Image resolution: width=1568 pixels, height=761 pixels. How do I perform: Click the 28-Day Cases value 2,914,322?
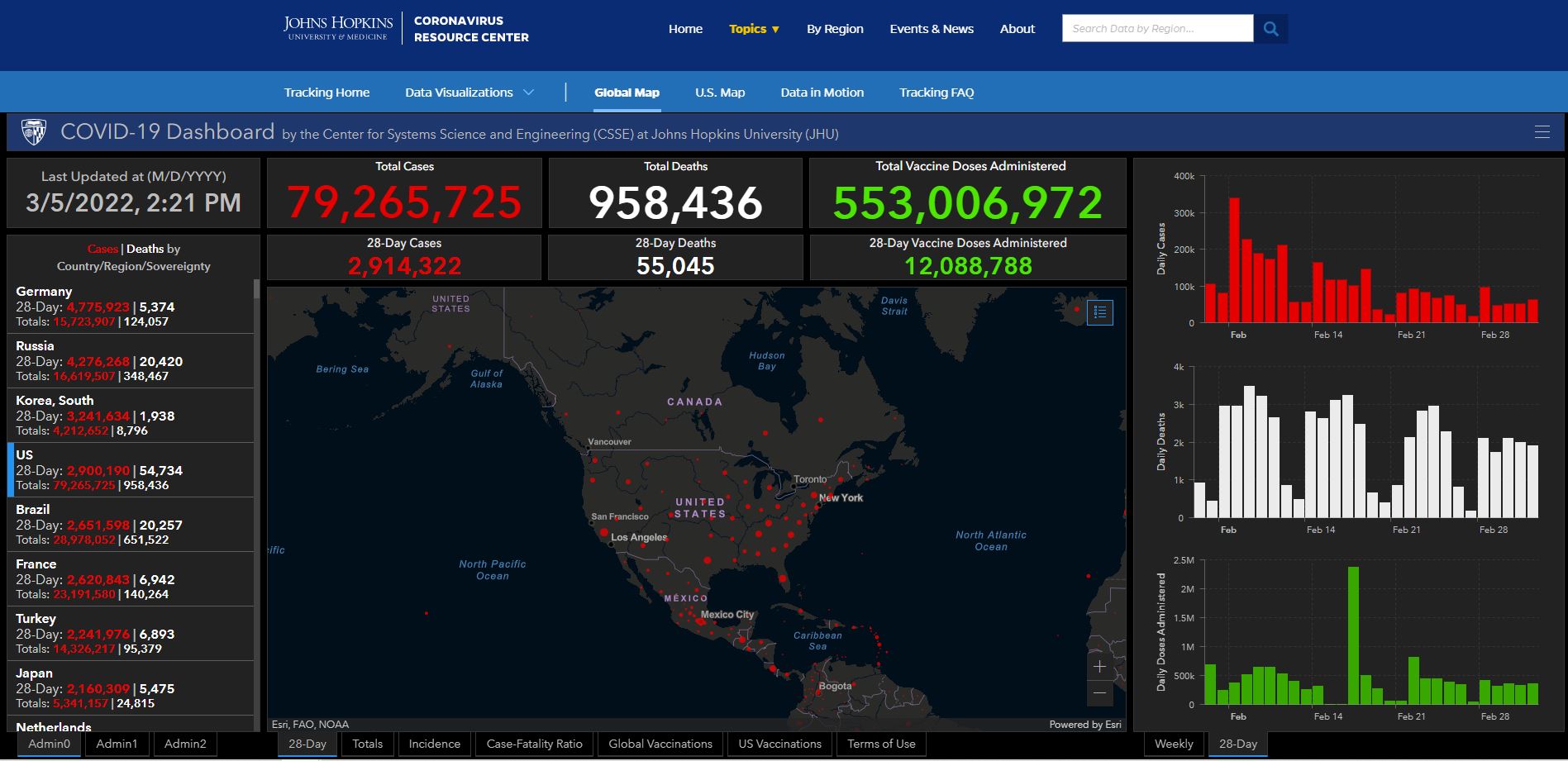coord(404,266)
